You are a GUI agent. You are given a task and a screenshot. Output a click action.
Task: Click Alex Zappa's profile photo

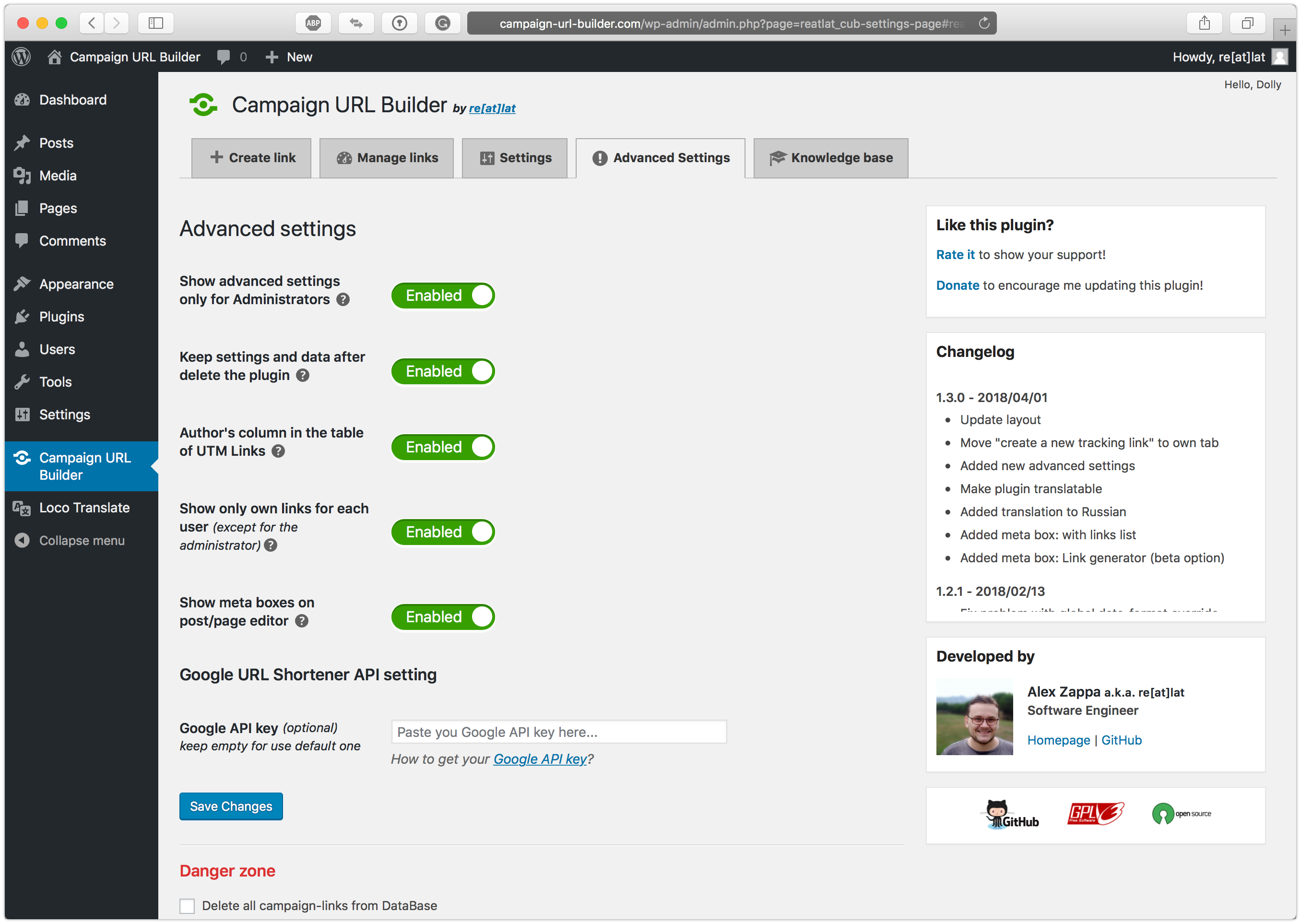pos(975,717)
